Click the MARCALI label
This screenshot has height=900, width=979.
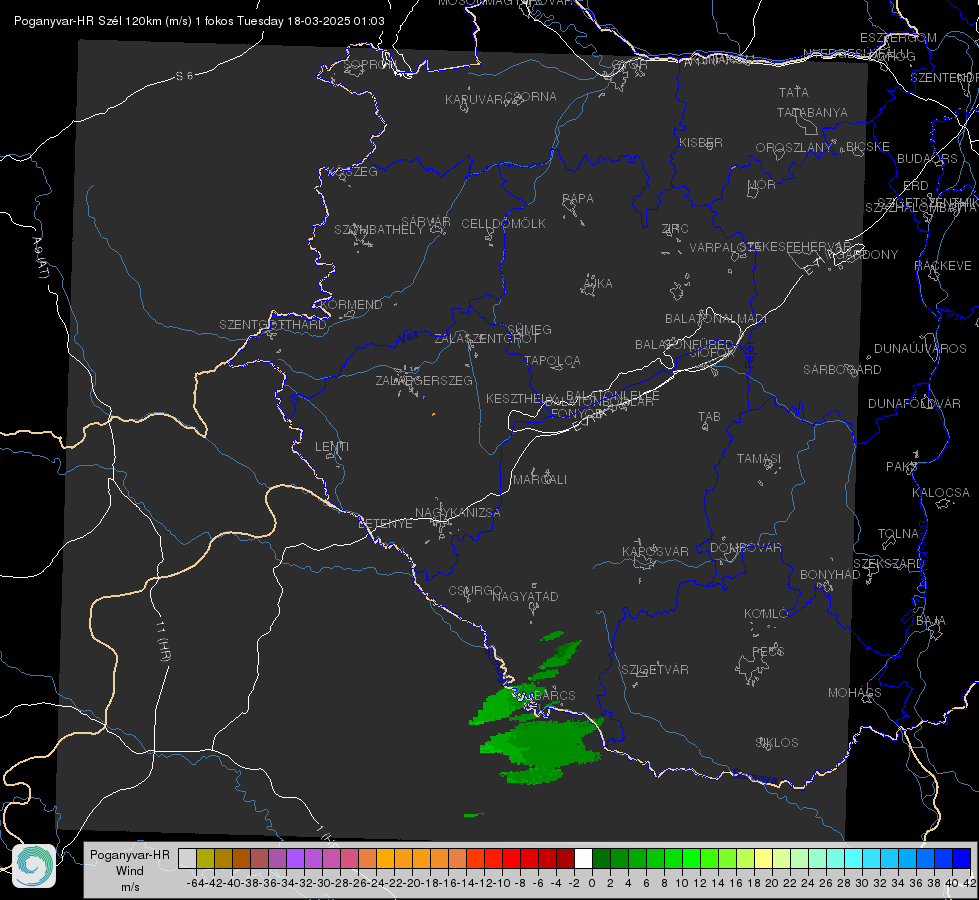click(x=539, y=480)
